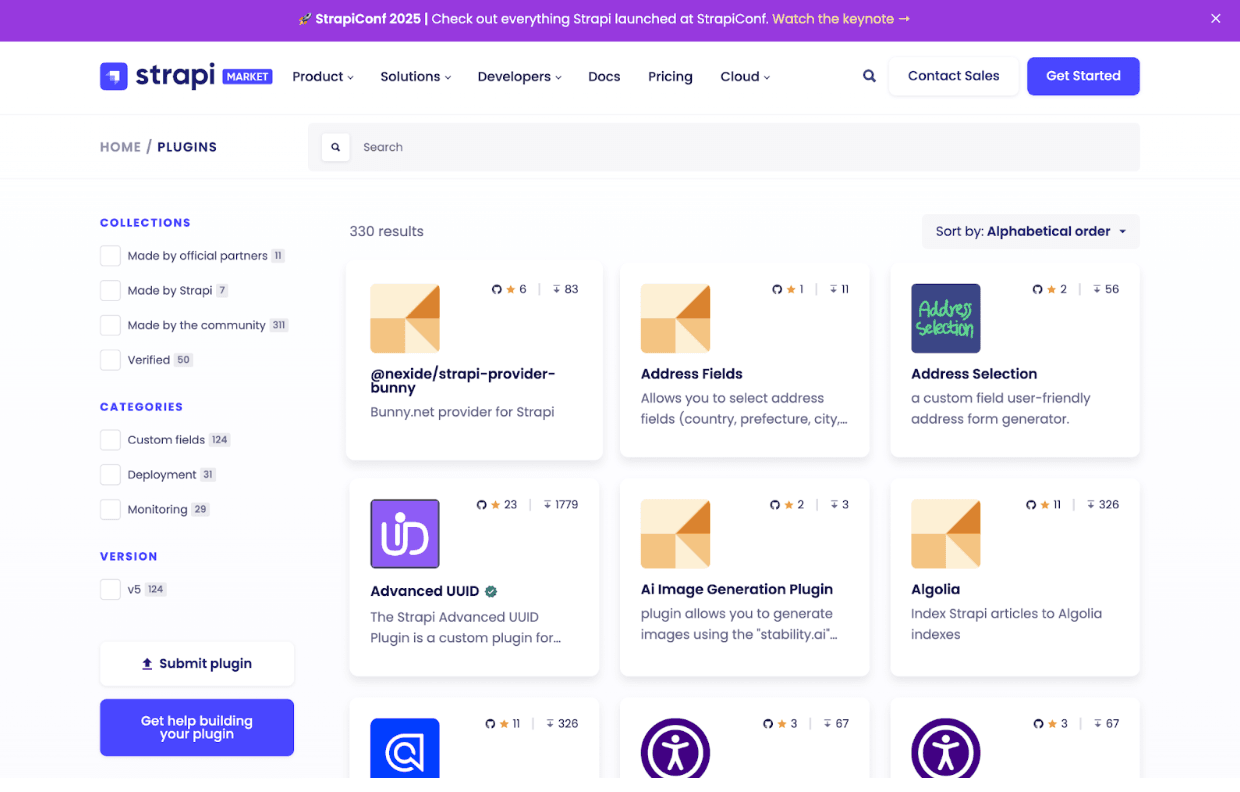
Task: Expand the Developers navigation dropdown
Action: pos(519,77)
